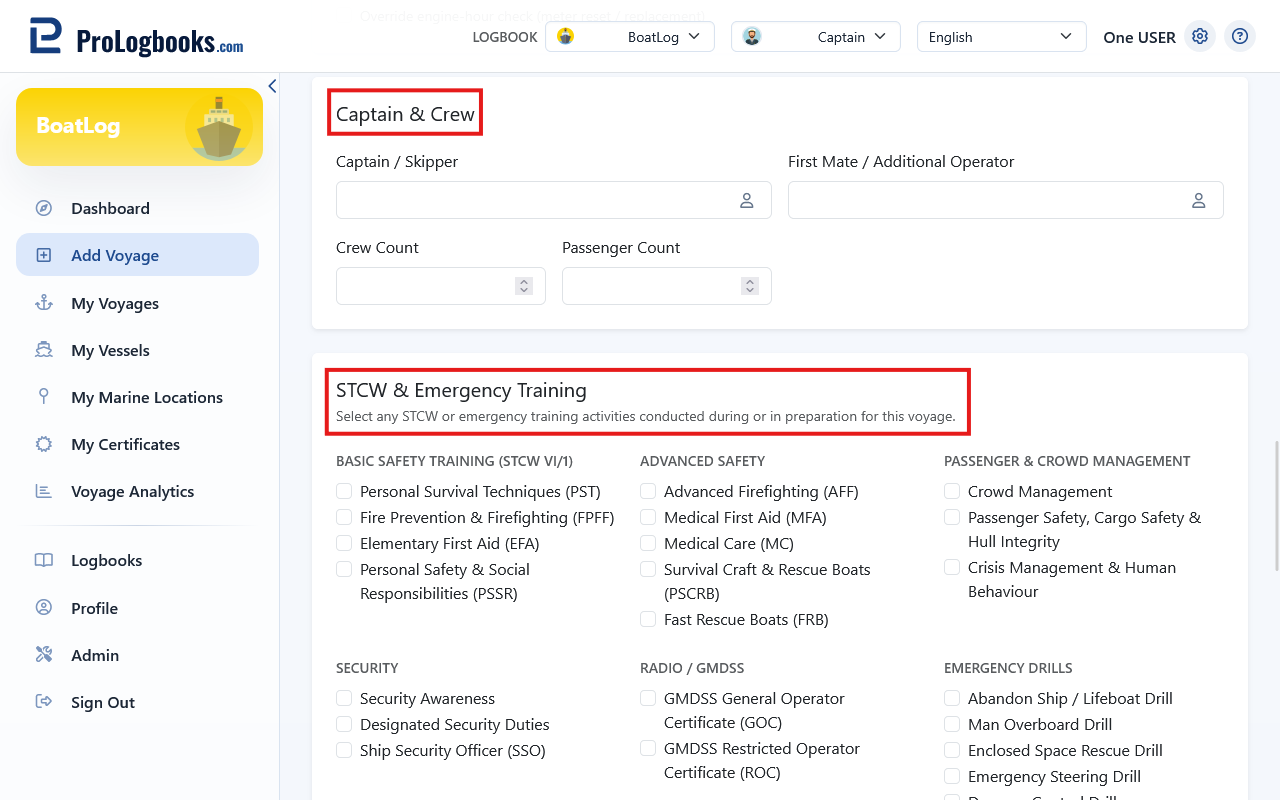Open Admin section
This screenshot has height=800, width=1280.
[x=137, y=655]
